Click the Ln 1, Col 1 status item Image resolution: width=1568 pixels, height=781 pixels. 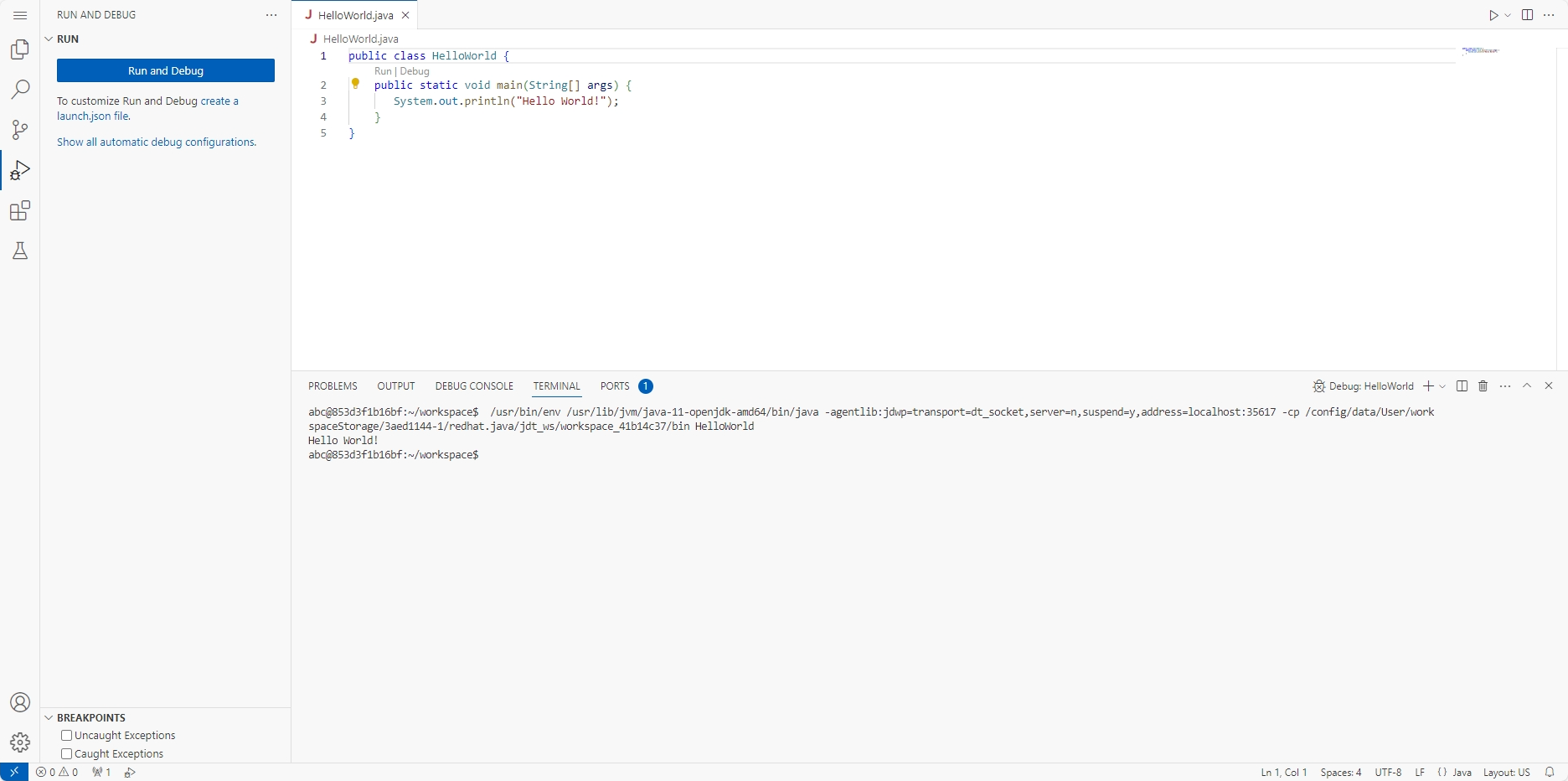pyautogui.click(x=1284, y=773)
